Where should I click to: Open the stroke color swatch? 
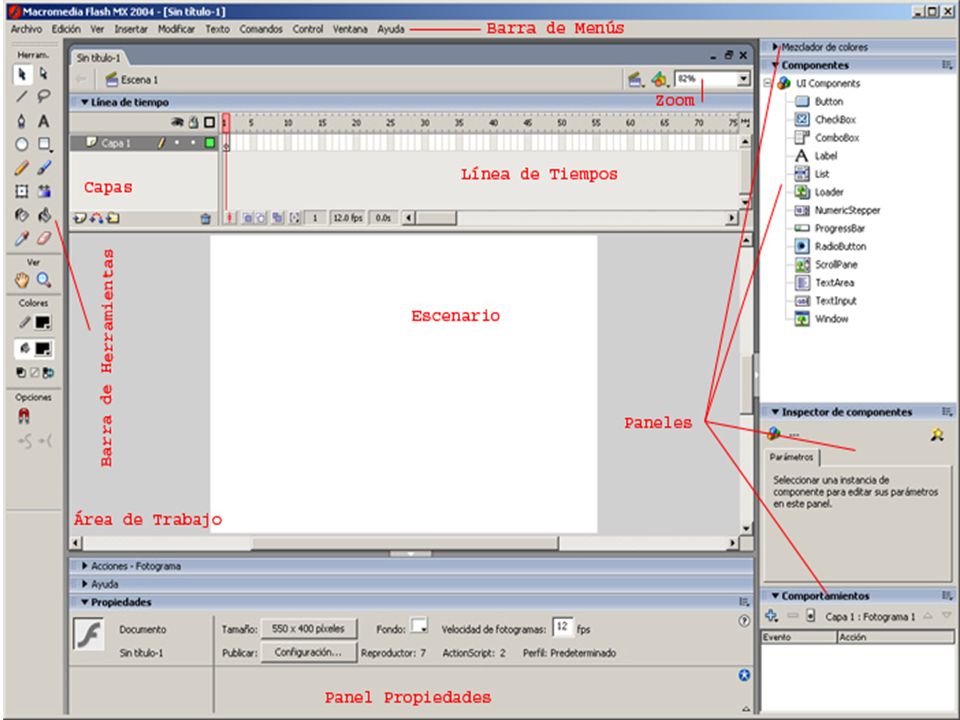(x=43, y=323)
